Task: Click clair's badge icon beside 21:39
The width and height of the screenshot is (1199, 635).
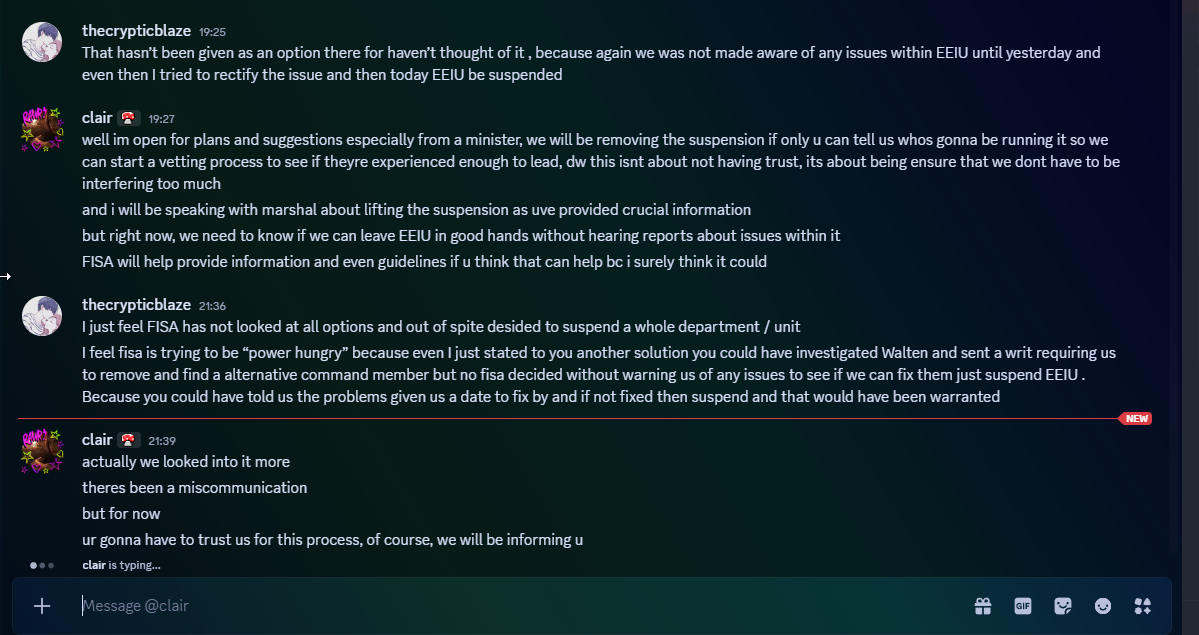Action: pos(129,440)
